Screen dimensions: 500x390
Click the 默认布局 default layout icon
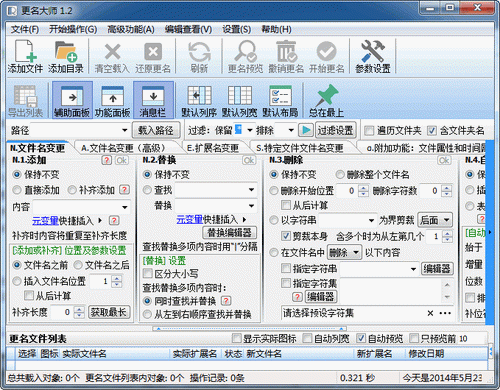280,101
